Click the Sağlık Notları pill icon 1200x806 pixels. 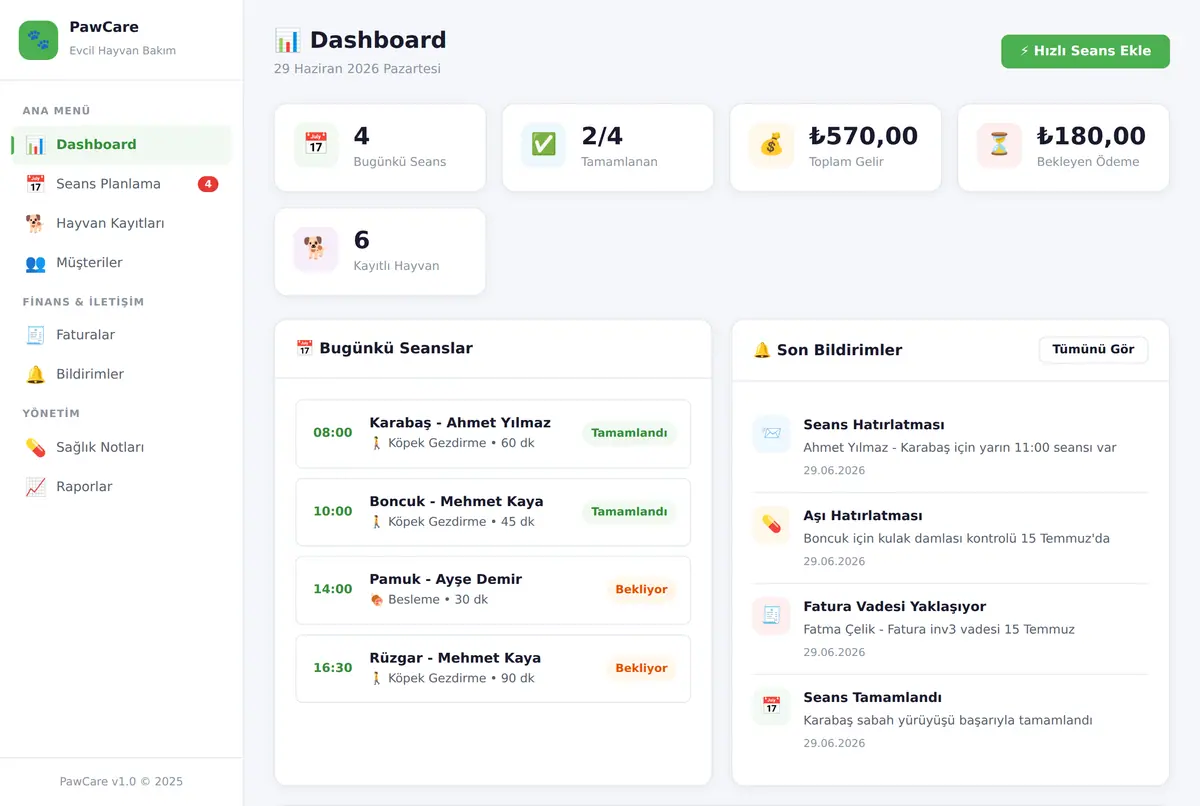click(x=36, y=447)
